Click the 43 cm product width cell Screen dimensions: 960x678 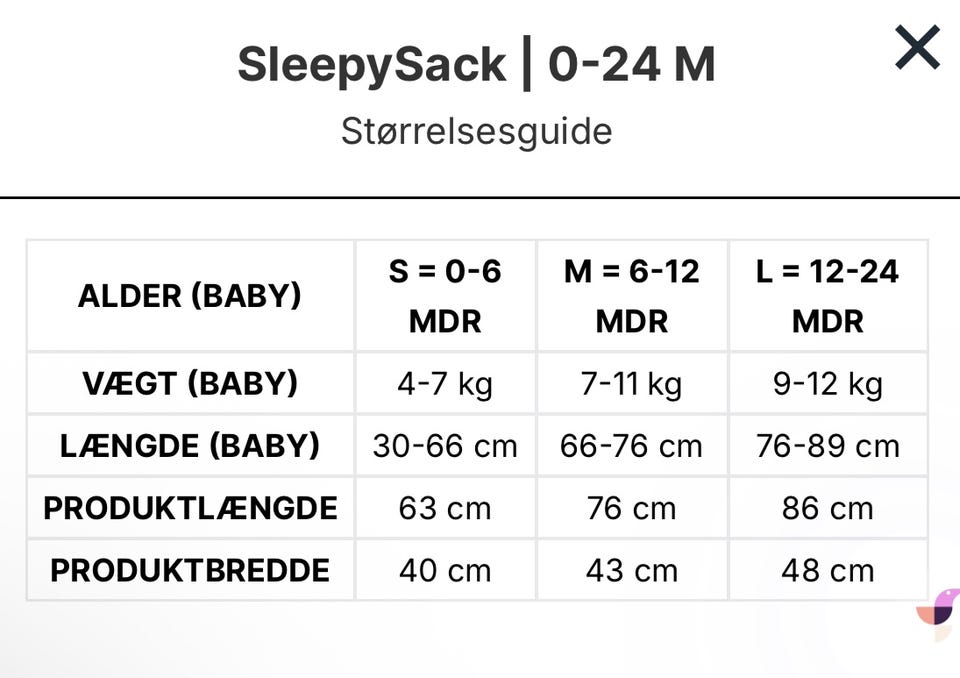(x=632, y=570)
